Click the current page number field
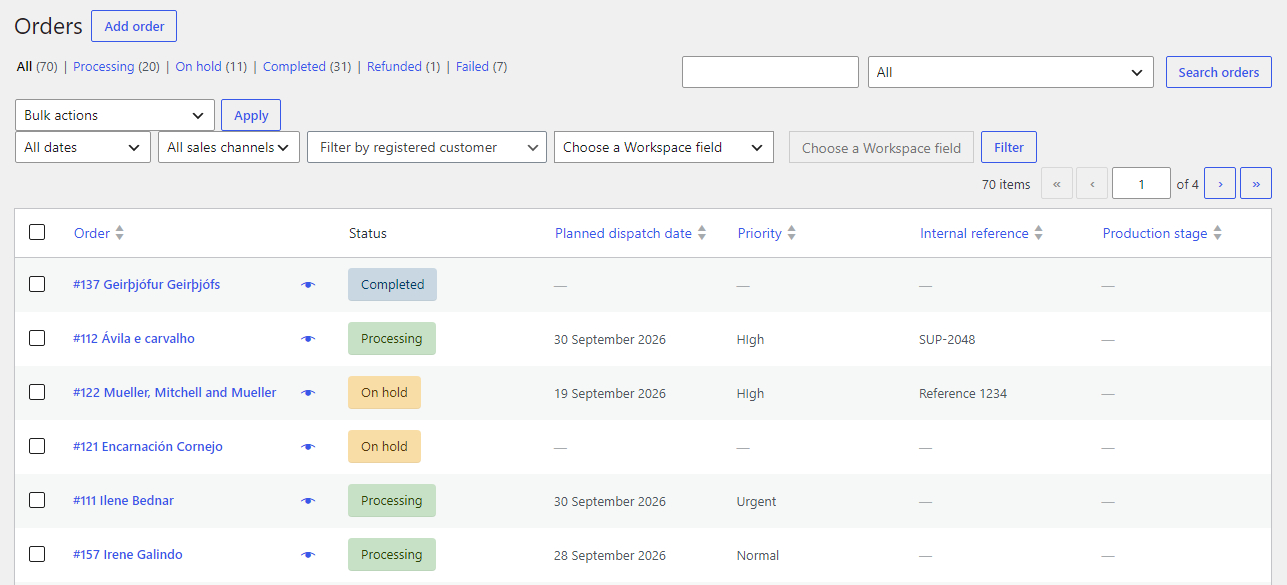The width and height of the screenshot is (1287, 585). (x=1141, y=183)
